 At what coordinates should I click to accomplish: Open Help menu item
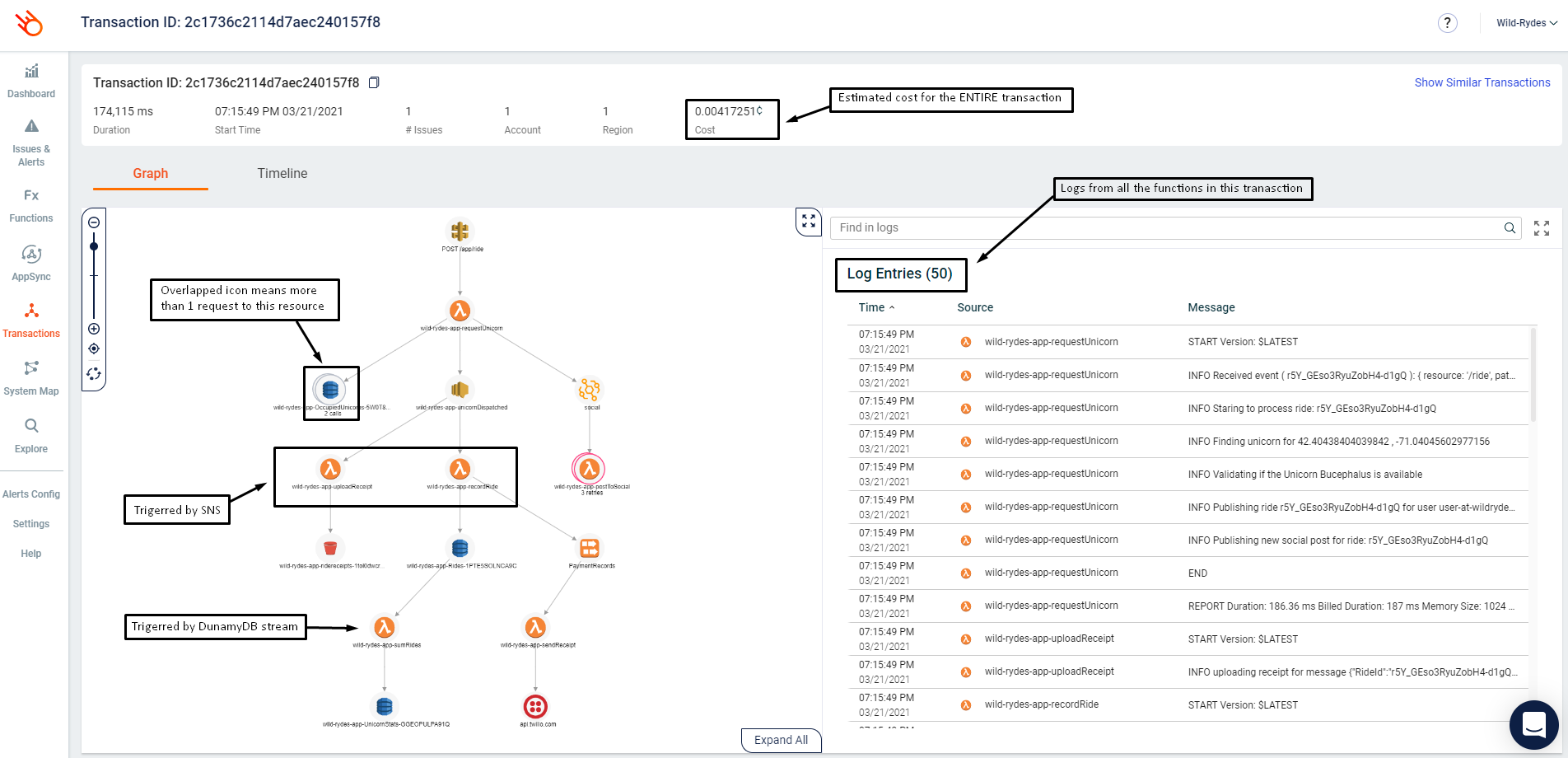pyautogui.click(x=31, y=554)
